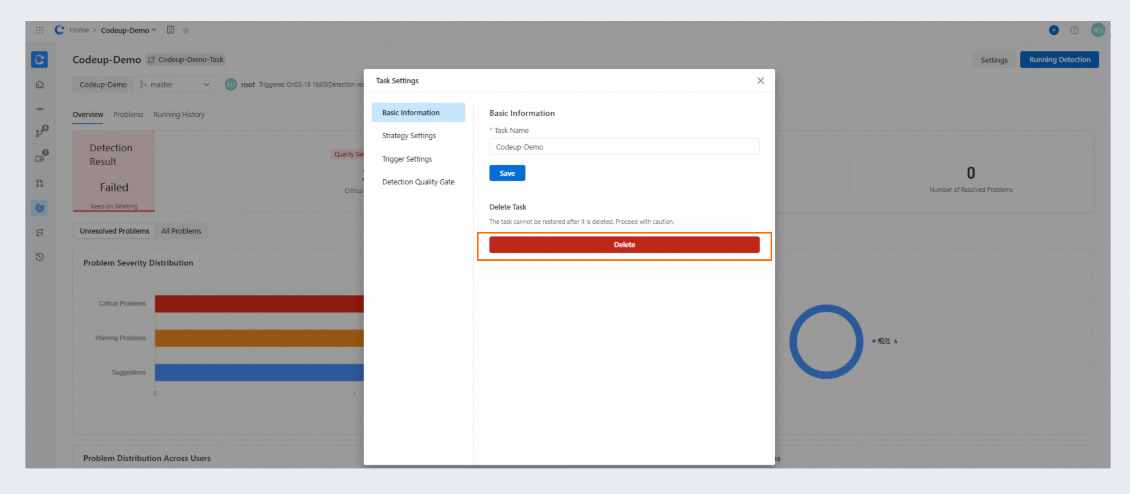1130x494 pixels.
Task: Close the Task Settings dialog
Action: click(760, 81)
